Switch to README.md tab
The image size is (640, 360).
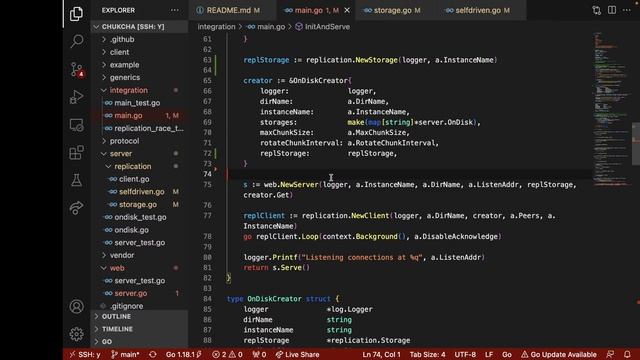point(233,10)
